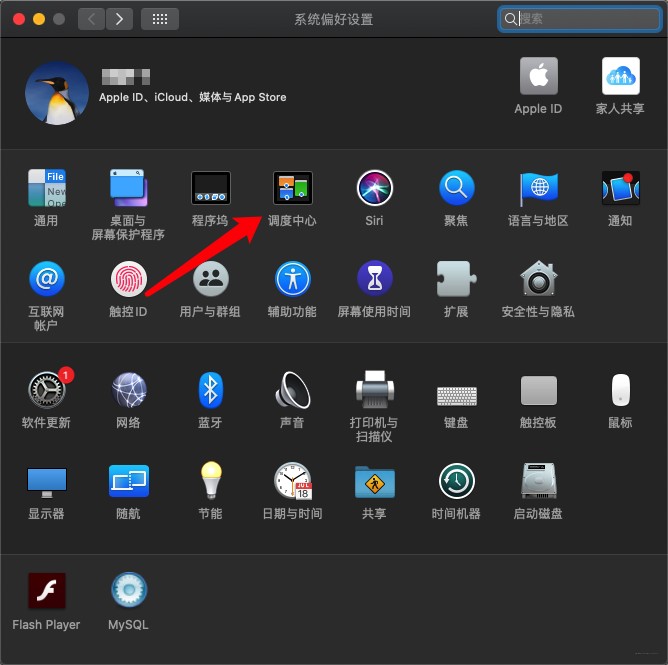The image size is (668, 665).
Task: Open 辅助功能 (Accessibility) pane
Action: click(x=293, y=279)
